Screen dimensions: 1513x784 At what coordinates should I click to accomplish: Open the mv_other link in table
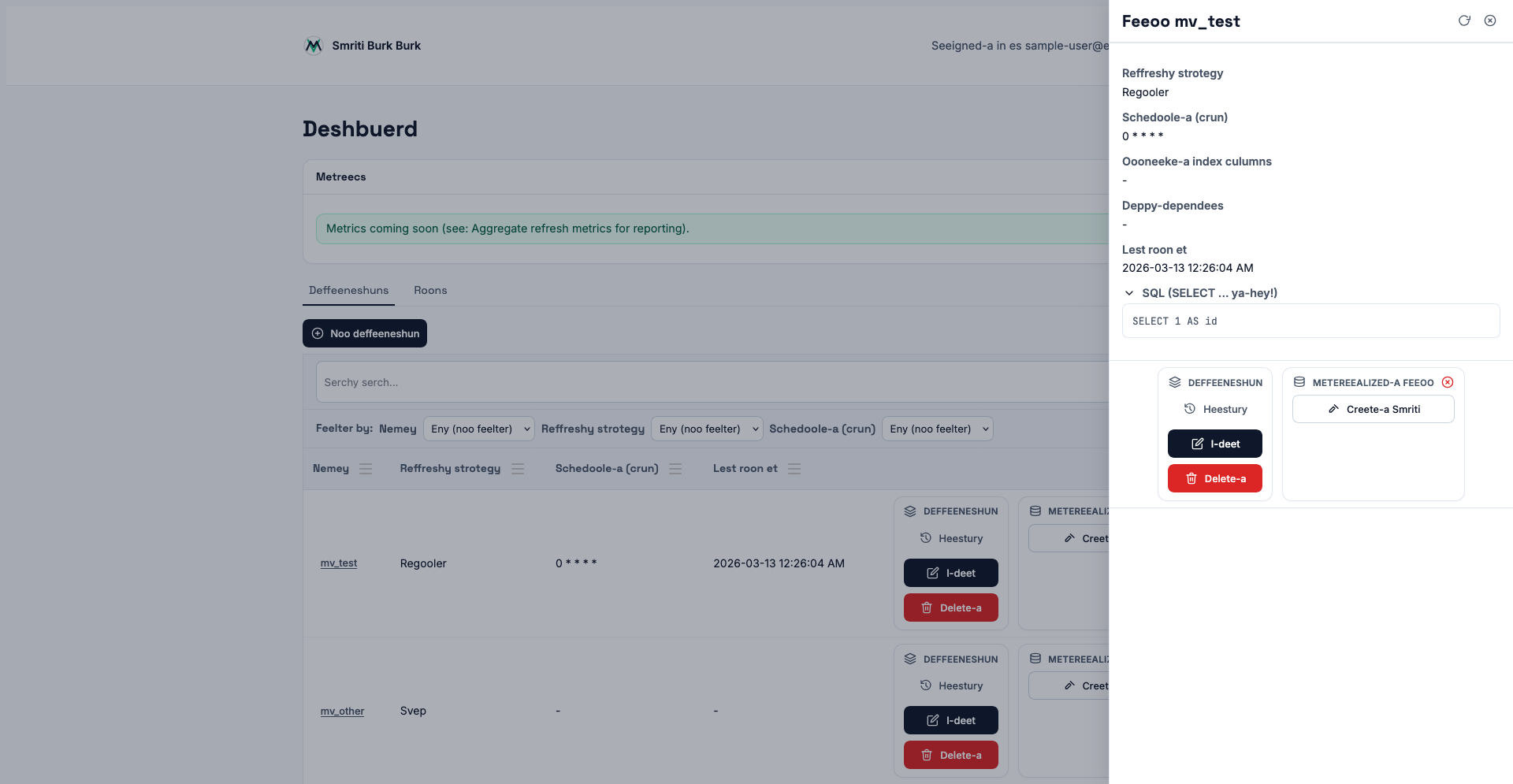point(342,711)
